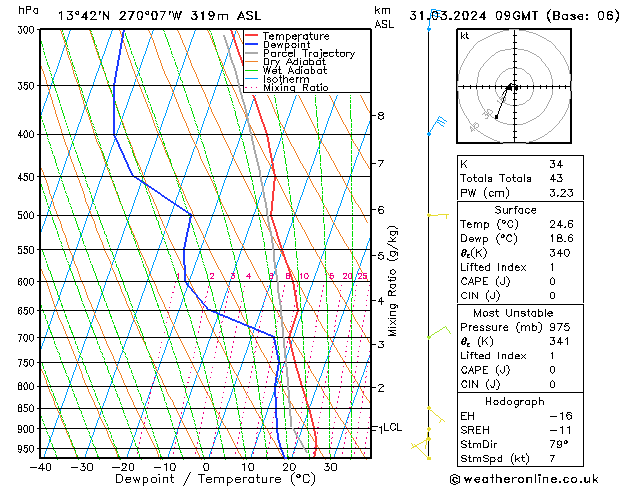Select the 'Temperature' legend entry

tap(296, 36)
